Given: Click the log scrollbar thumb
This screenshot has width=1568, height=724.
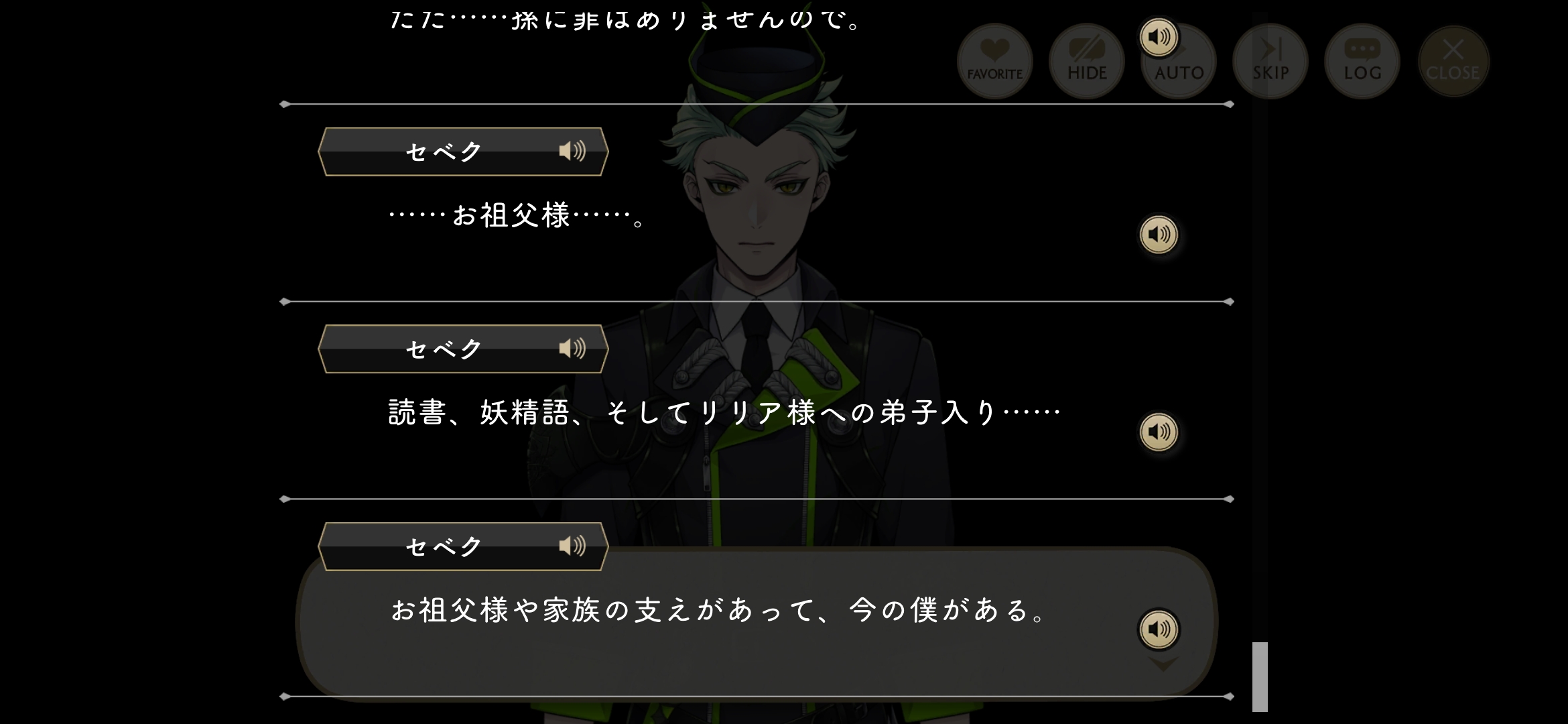Looking at the screenshot, I should tap(1260, 676).
